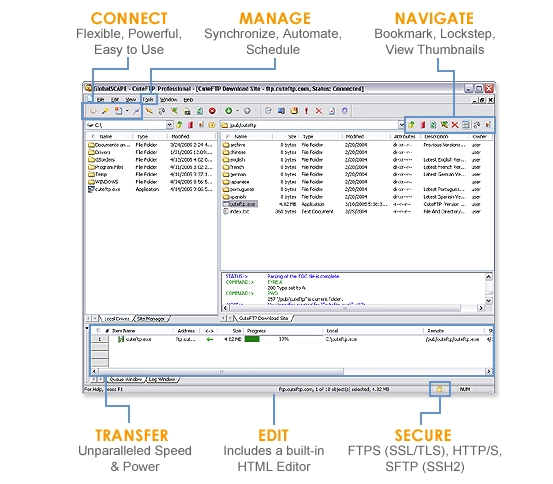Expand the remote path /pub/cuteftp dropdown
This screenshot has width=553, height=484.
tap(401, 125)
